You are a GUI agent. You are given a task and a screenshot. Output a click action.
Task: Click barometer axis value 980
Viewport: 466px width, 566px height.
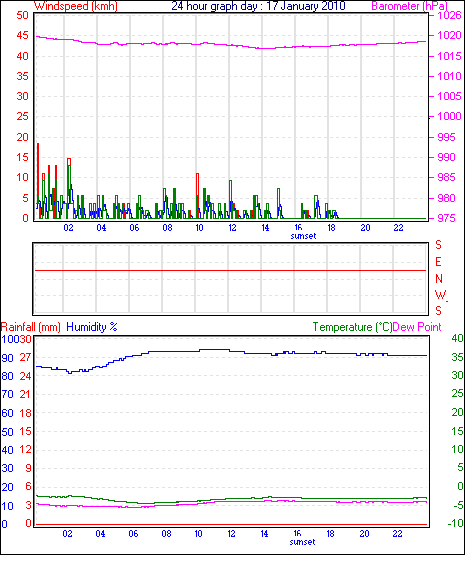[447, 198]
